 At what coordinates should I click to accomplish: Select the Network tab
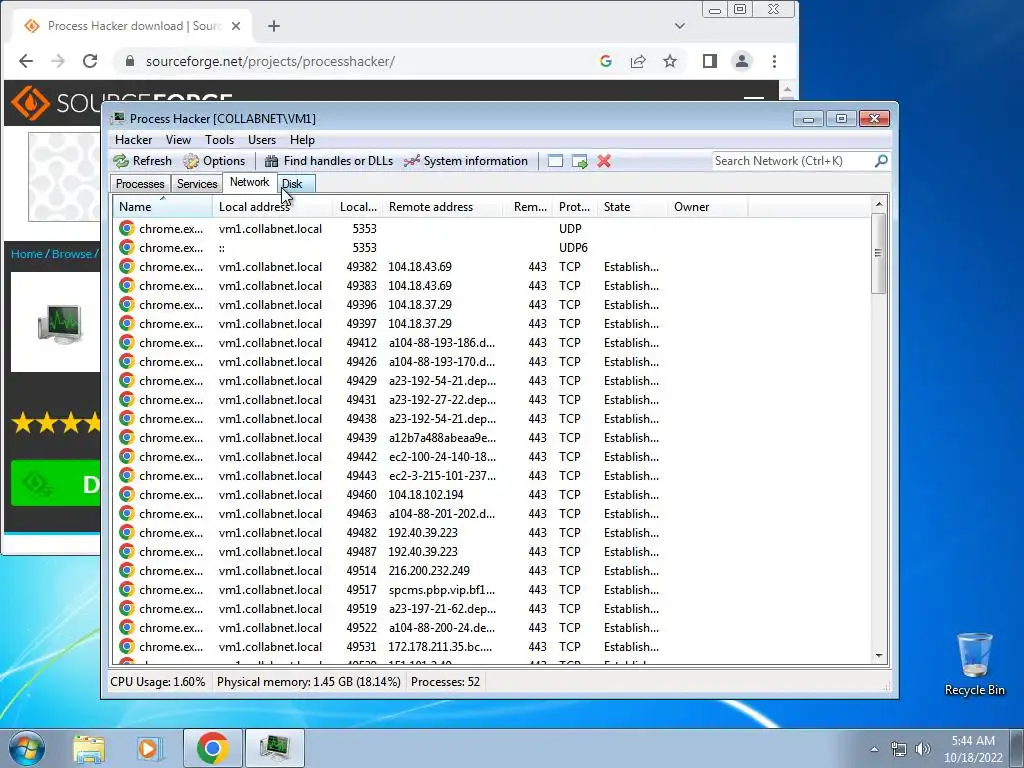click(x=249, y=182)
